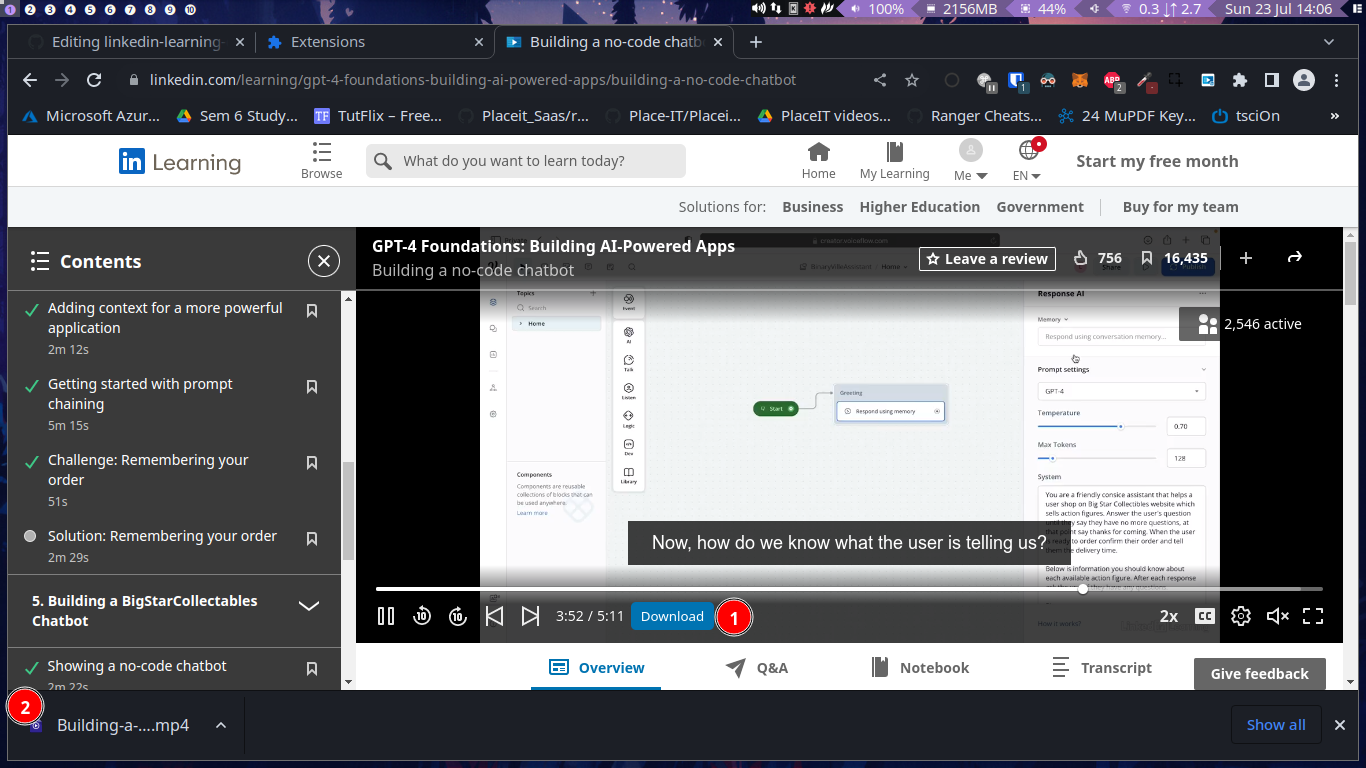Viewport: 1366px width, 768px height.
Task: Rewind the video 10 seconds
Action: 422,616
